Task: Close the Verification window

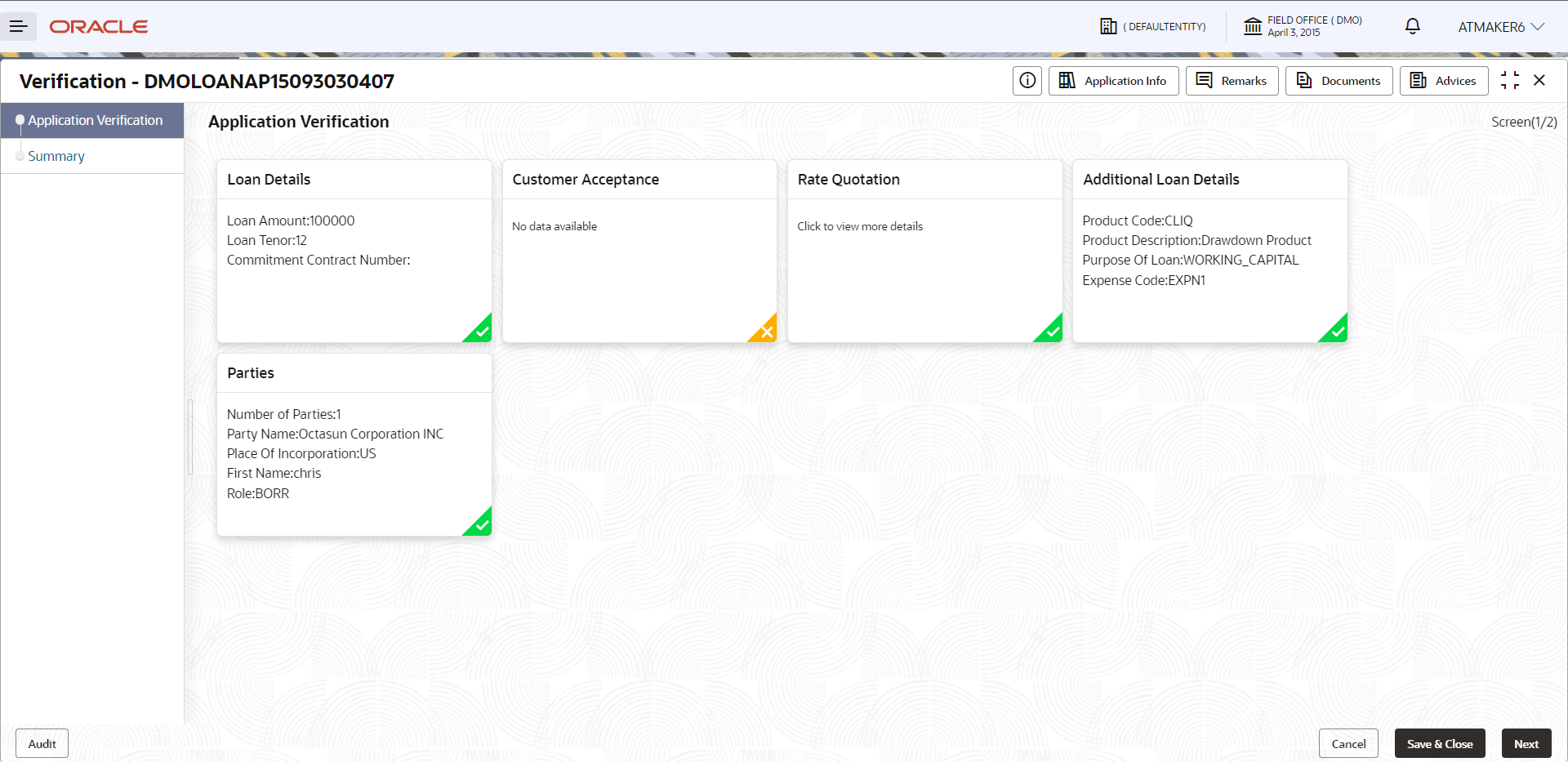Action: tap(1539, 80)
